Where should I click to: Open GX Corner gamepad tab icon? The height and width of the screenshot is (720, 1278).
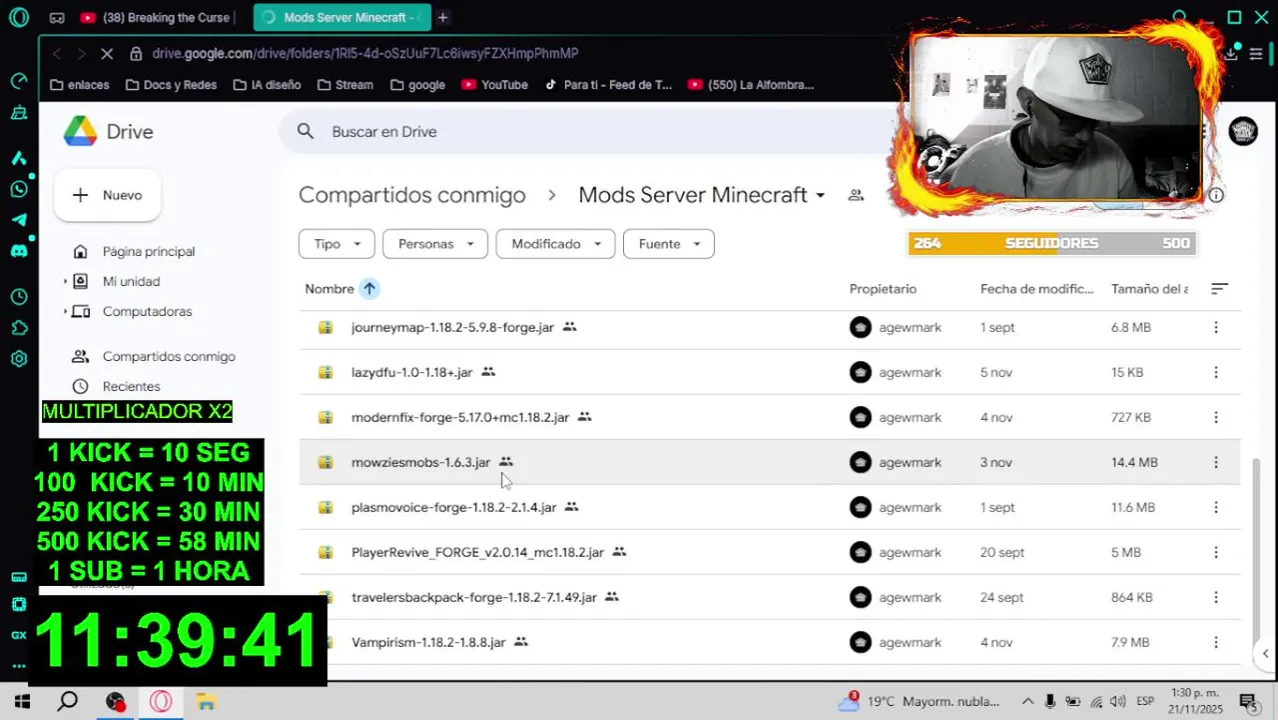(x=57, y=17)
